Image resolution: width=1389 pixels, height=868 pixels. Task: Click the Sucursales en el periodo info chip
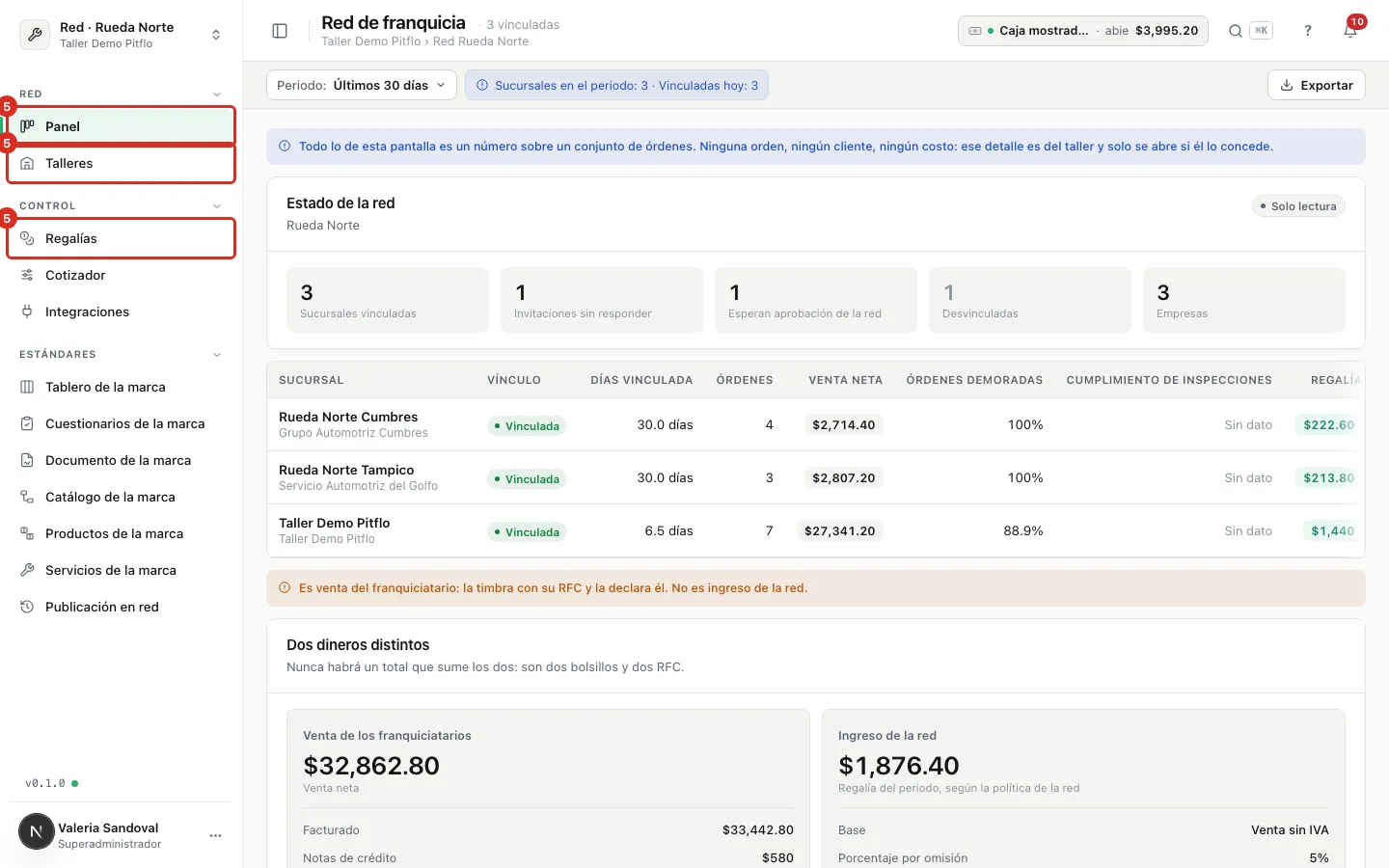point(616,85)
